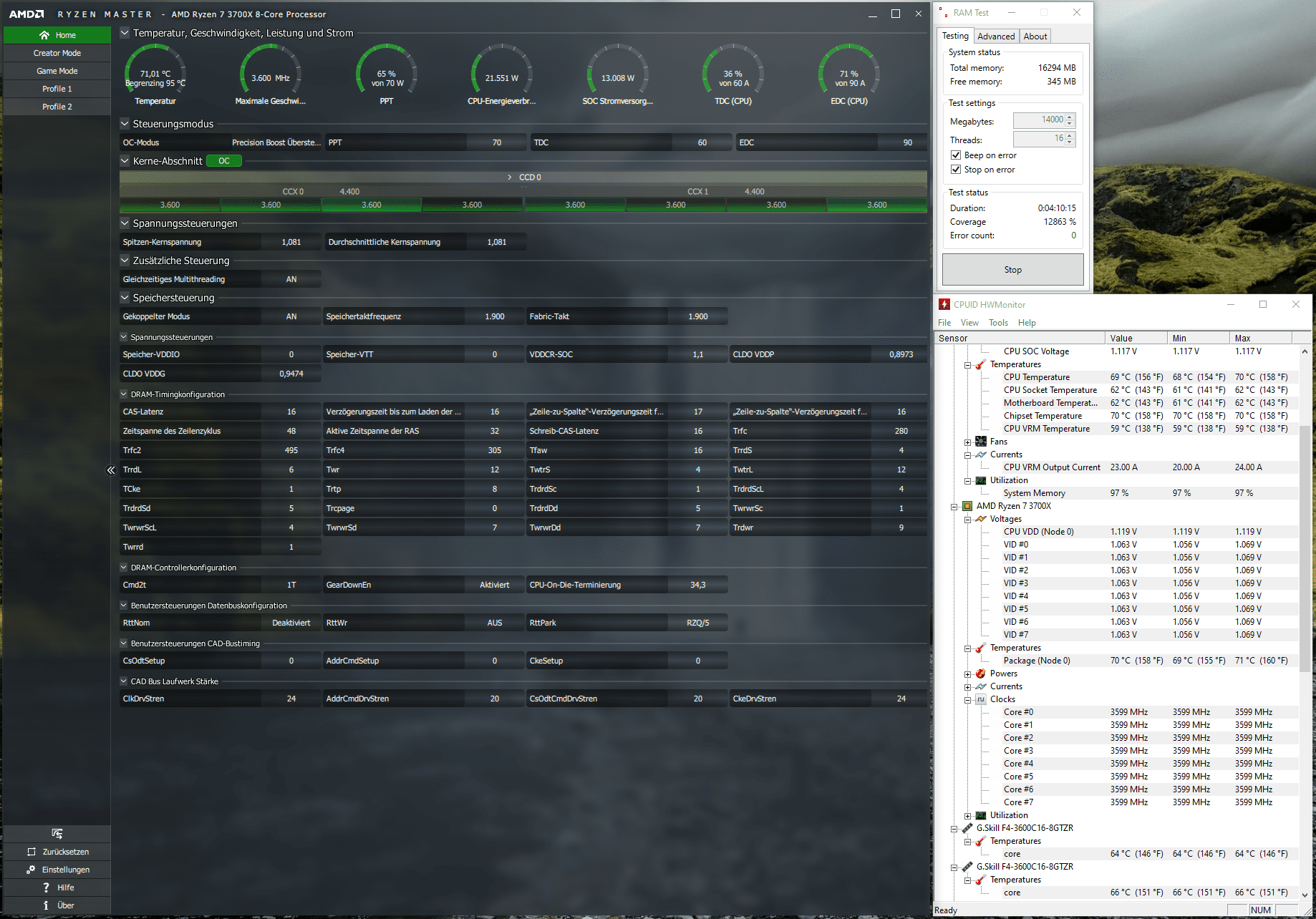Image resolution: width=1316 pixels, height=919 pixels.
Task: Click Gekoppelter Modus AN value
Action: [291, 316]
